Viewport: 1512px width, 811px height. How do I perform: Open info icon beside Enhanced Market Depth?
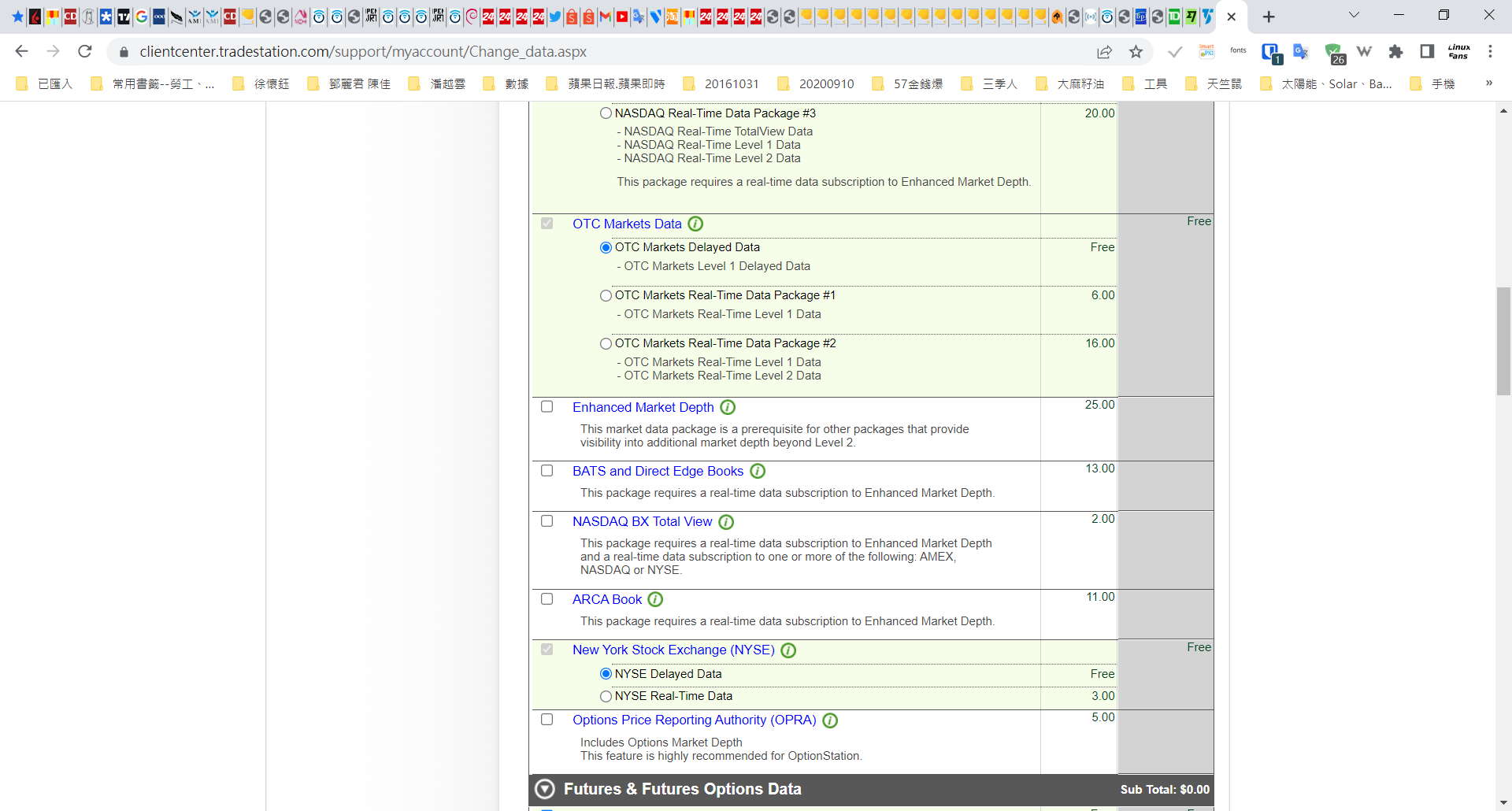pos(728,408)
